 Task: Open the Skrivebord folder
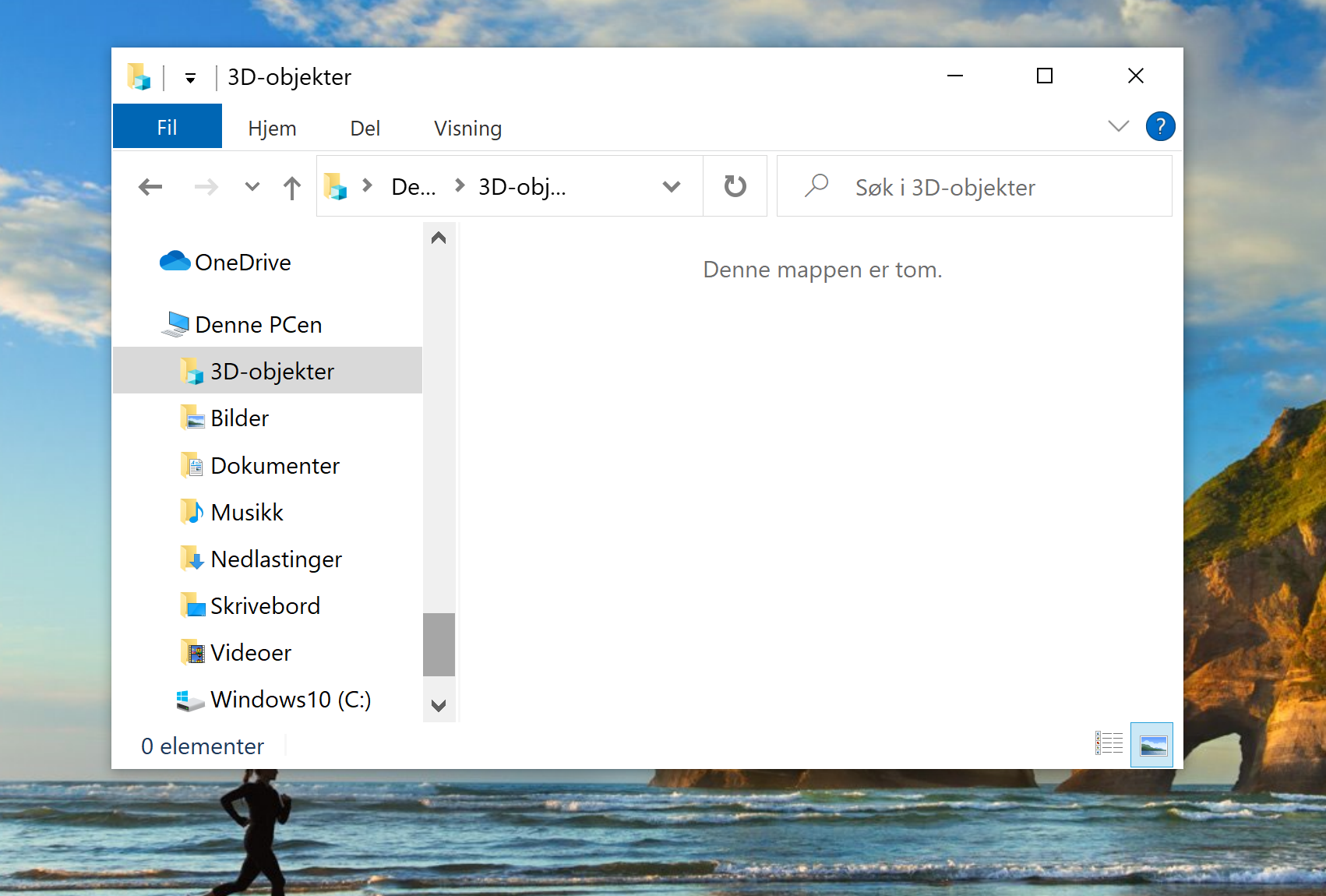click(265, 605)
